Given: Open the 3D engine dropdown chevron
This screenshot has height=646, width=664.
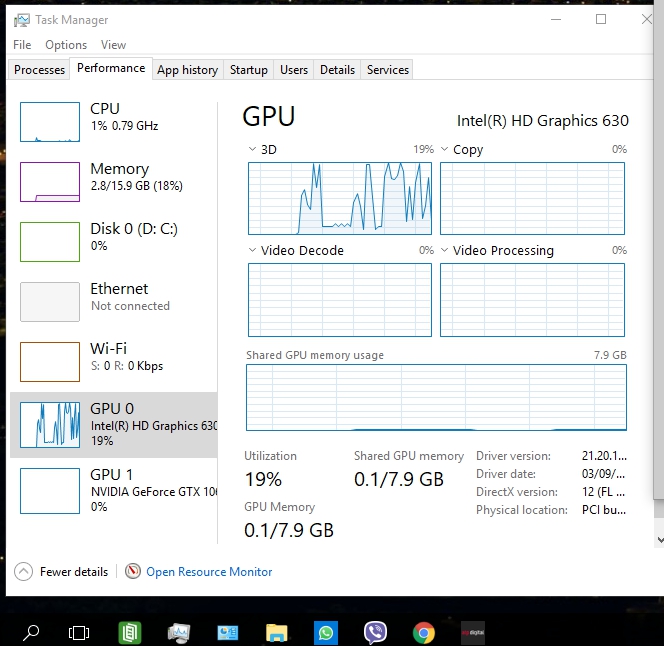Looking at the screenshot, I should coord(252,149).
